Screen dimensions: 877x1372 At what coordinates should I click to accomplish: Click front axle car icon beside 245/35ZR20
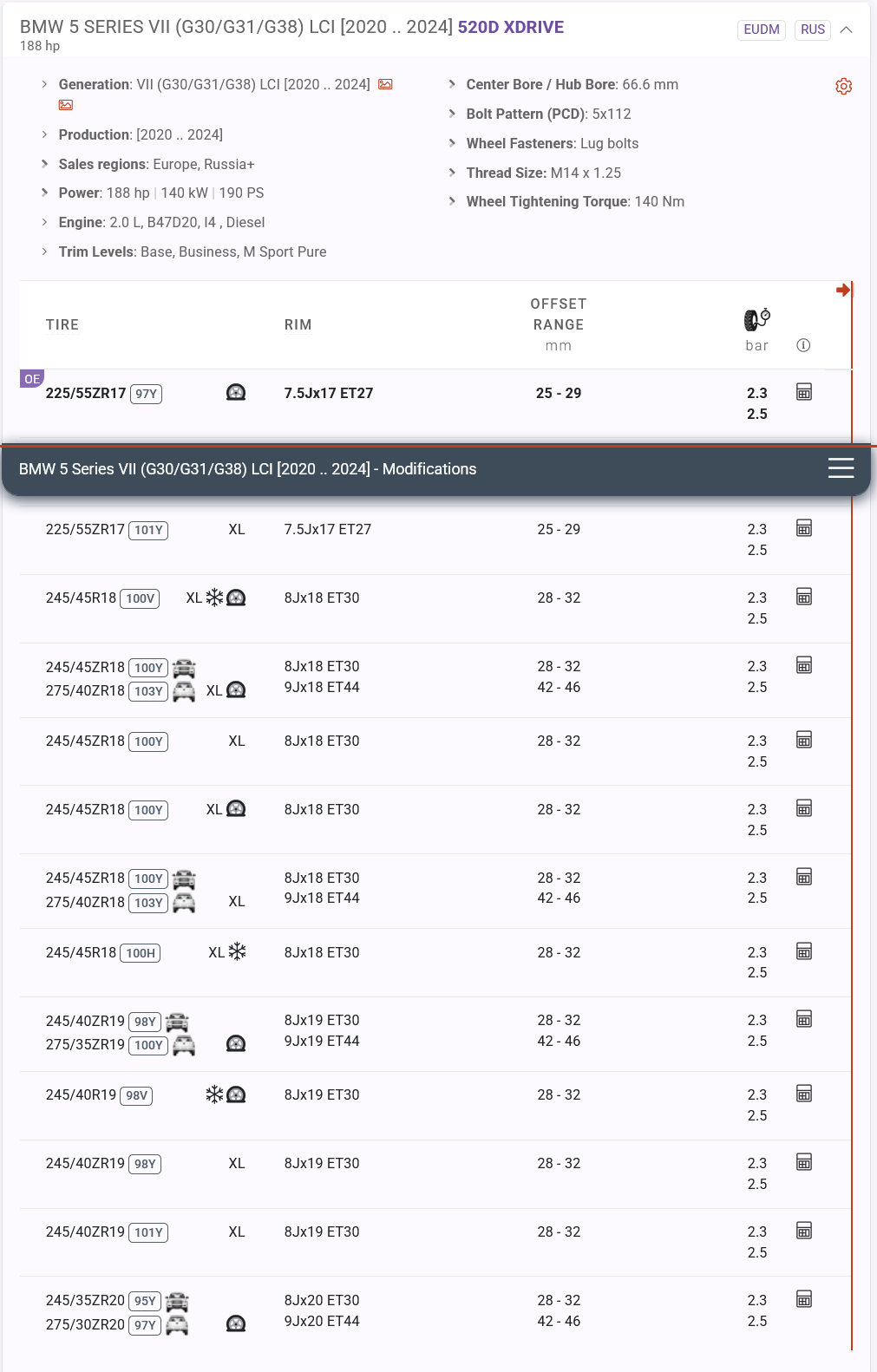(177, 1301)
